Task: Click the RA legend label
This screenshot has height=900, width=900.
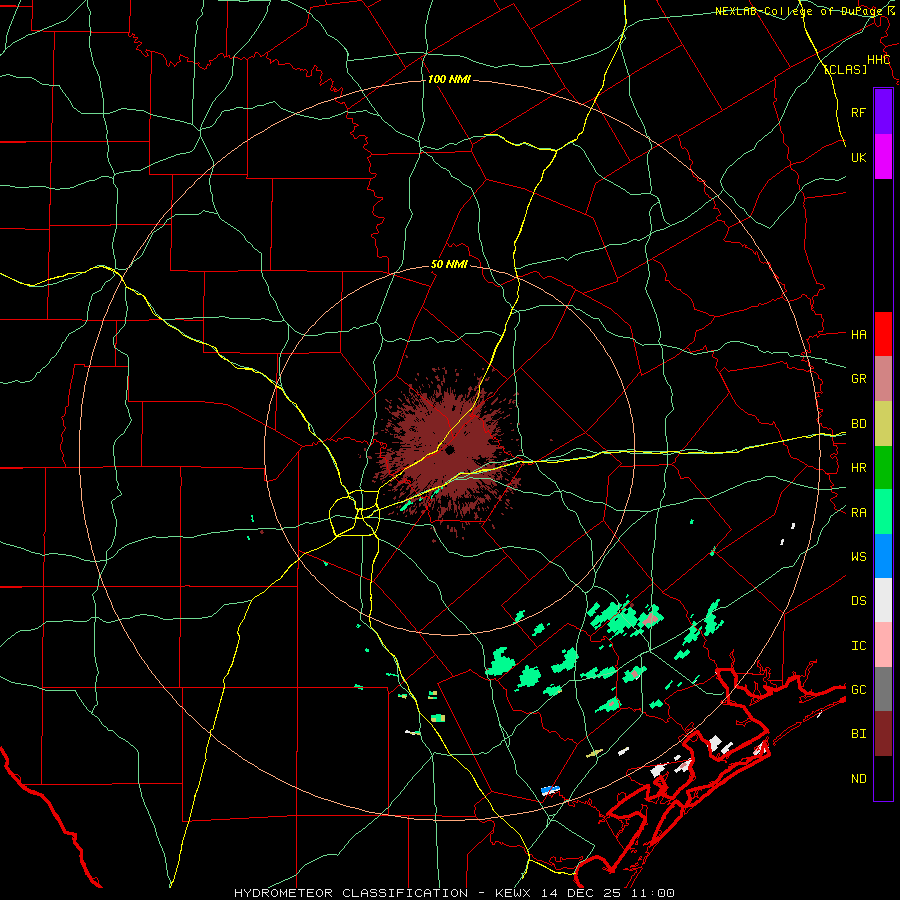Action: tap(858, 513)
